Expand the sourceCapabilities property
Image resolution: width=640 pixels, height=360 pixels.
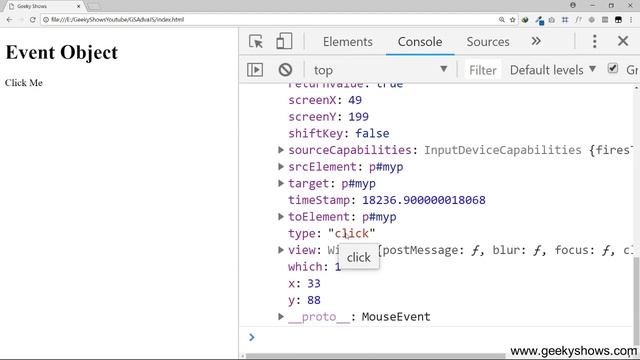281,150
